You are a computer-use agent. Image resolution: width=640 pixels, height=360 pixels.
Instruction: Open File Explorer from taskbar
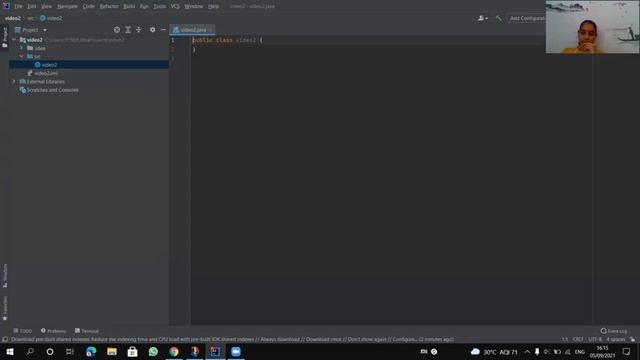point(112,351)
